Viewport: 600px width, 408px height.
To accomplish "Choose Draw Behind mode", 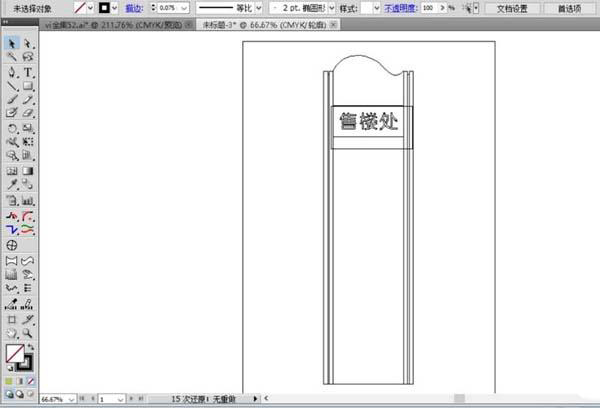I will coord(20,393).
